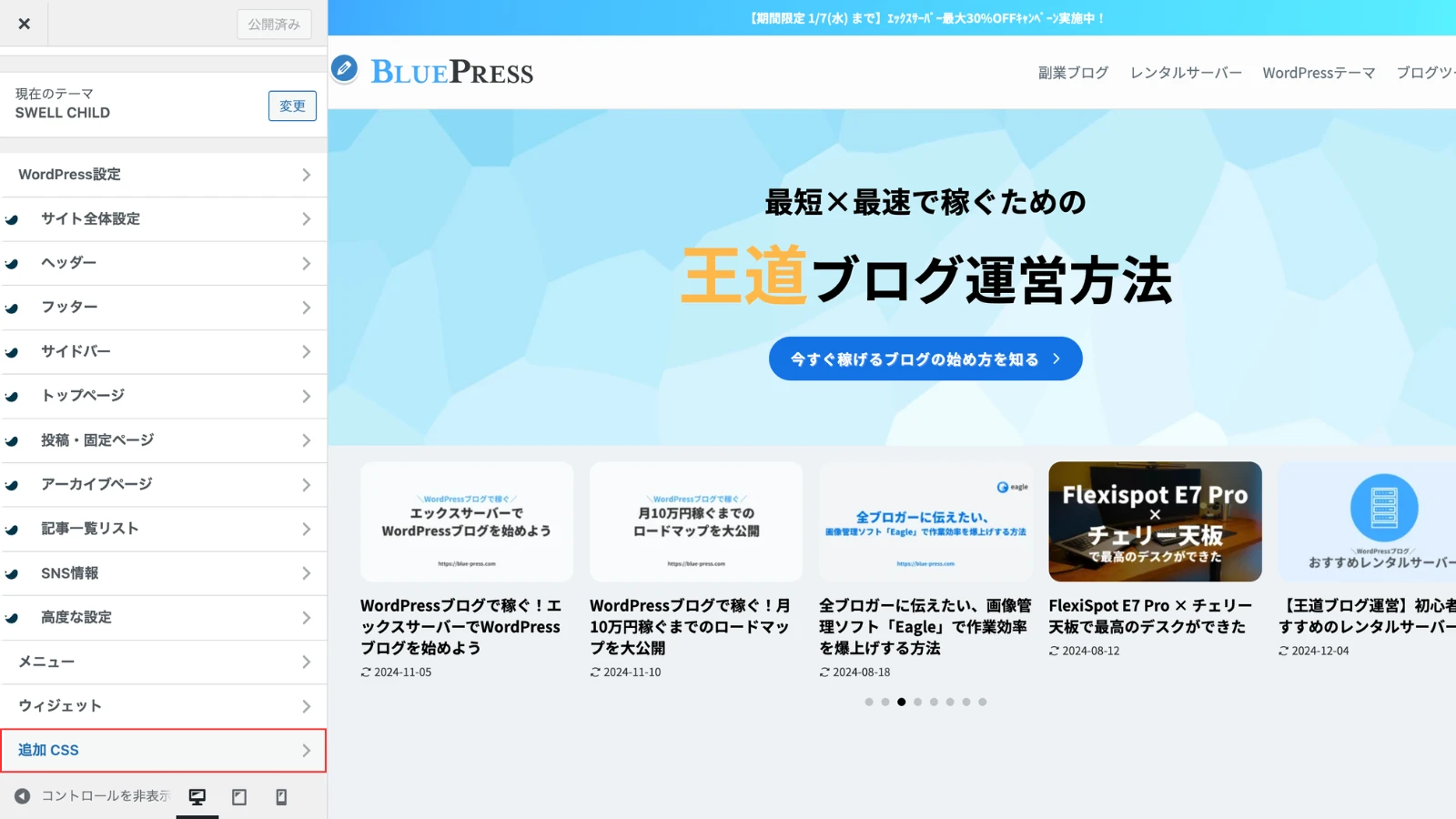Click the chevron on WordPress設定 row

(307, 175)
